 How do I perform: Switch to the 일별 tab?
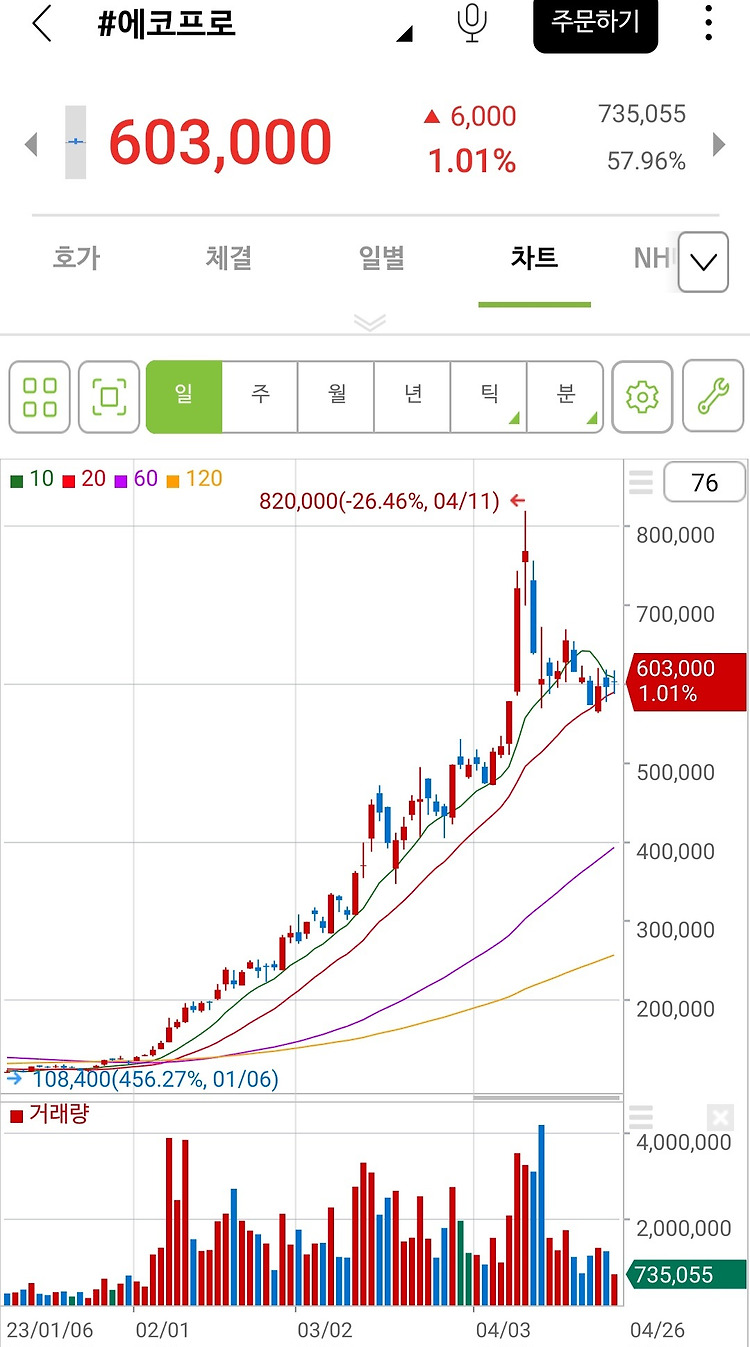pyautogui.click(x=382, y=259)
